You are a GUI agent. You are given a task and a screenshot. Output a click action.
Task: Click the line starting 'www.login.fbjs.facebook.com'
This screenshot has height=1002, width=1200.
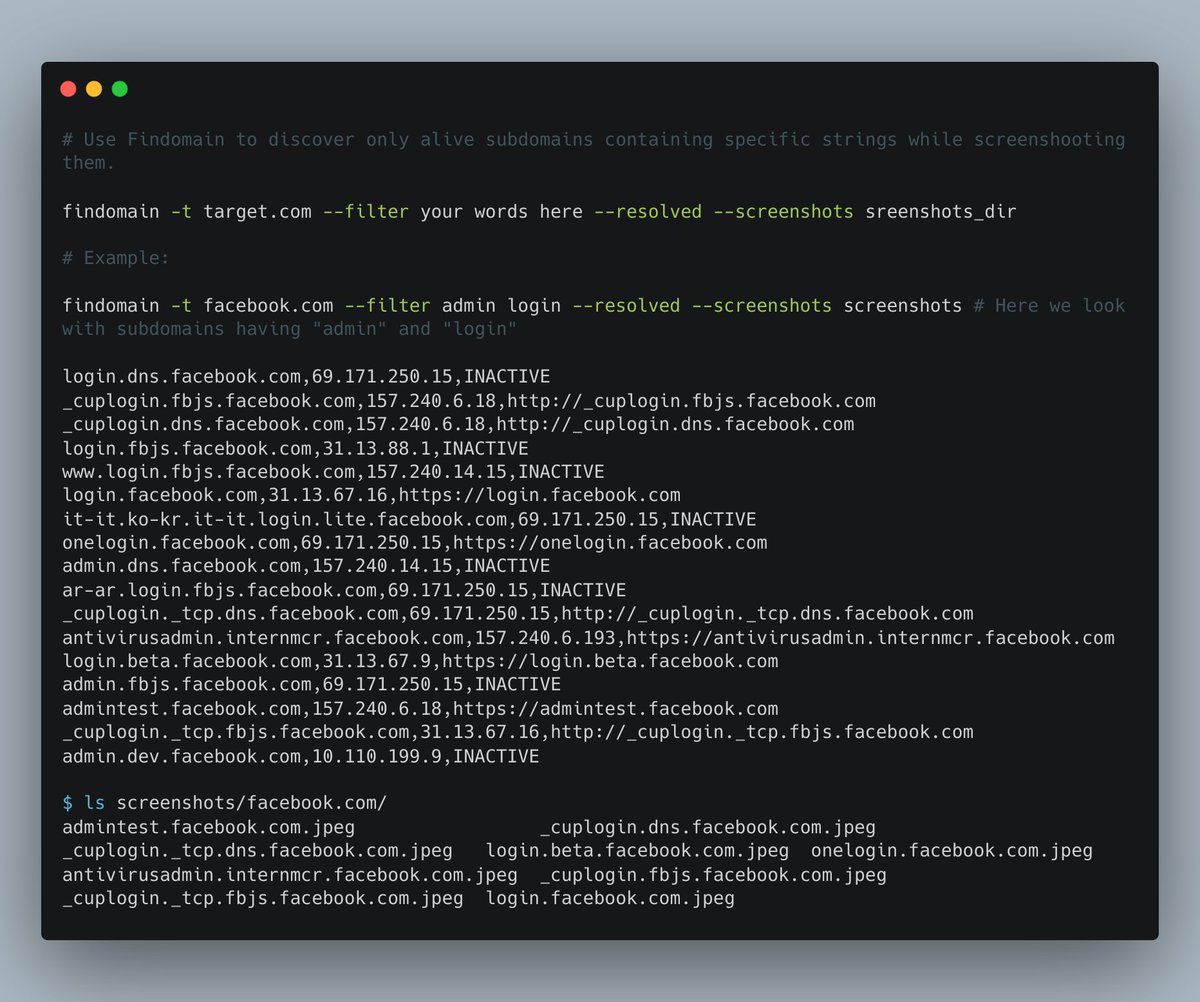click(333, 471)
